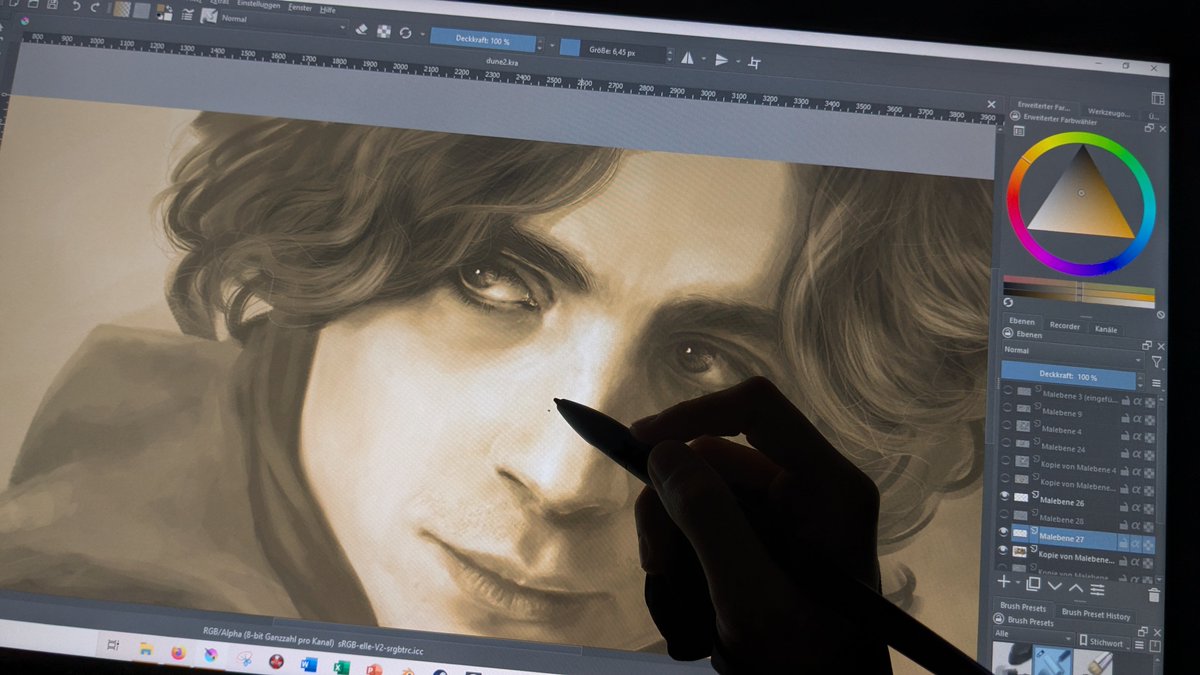Delete the layer with the trash icon
The image size is (1200, 675).
(x=1153, y=595)
